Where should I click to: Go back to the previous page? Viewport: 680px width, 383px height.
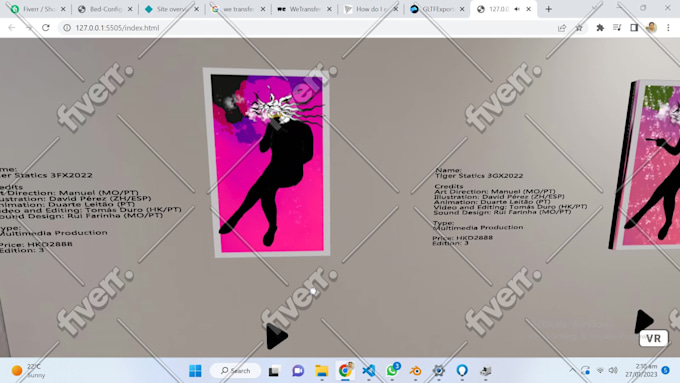(12, 27)
